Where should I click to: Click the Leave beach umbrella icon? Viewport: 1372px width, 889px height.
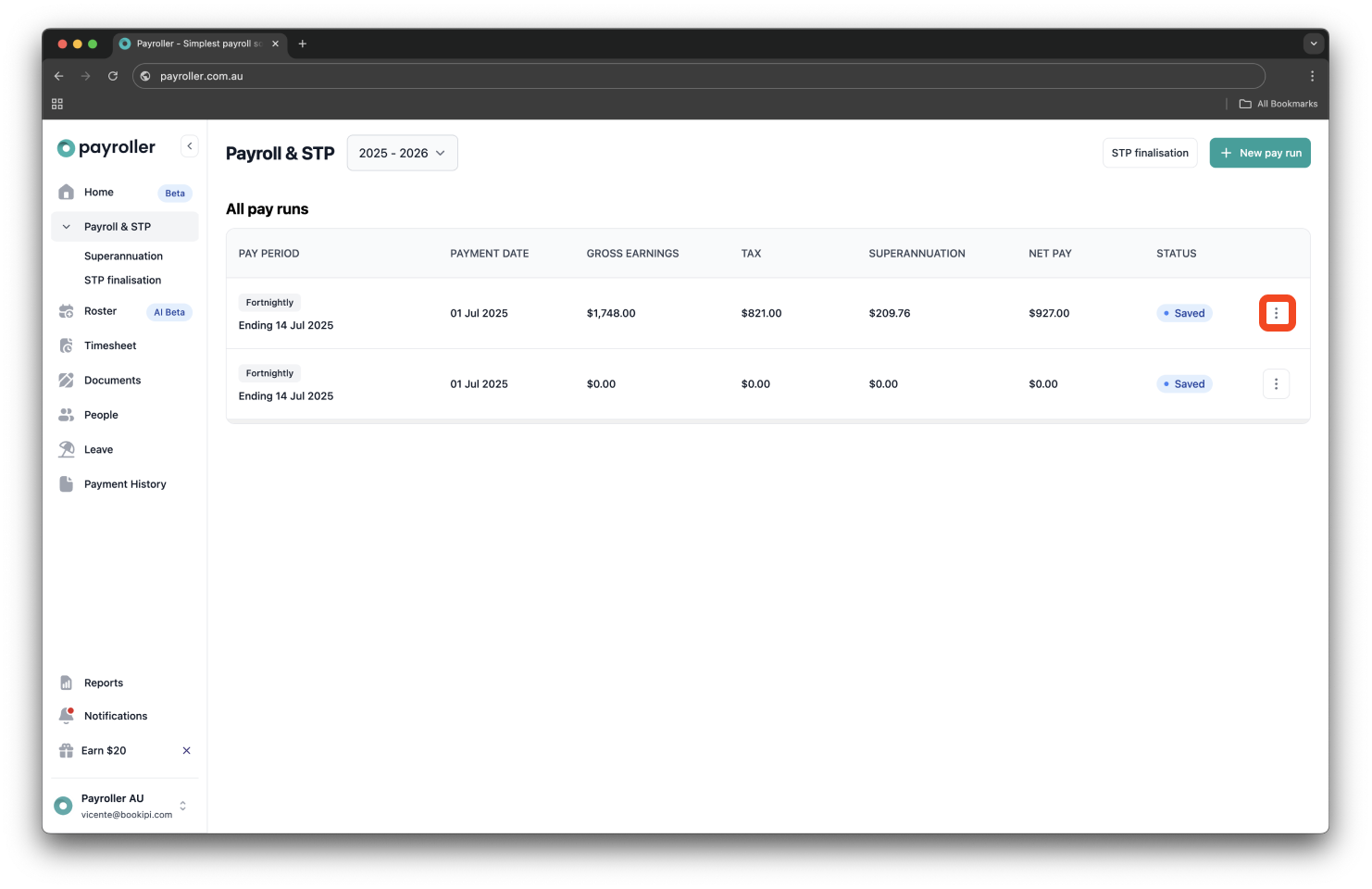point(66,450)
